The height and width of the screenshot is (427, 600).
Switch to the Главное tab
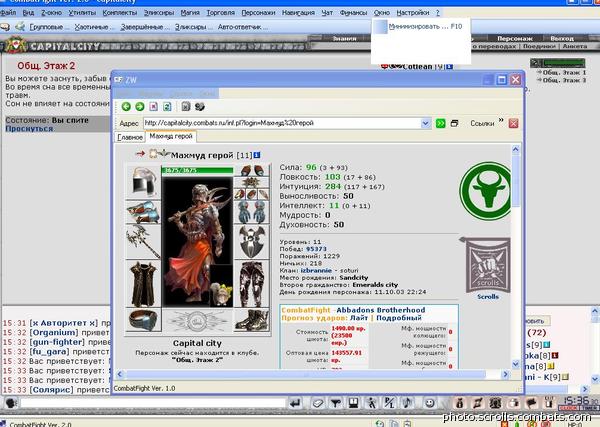click(x=130, y=137)
